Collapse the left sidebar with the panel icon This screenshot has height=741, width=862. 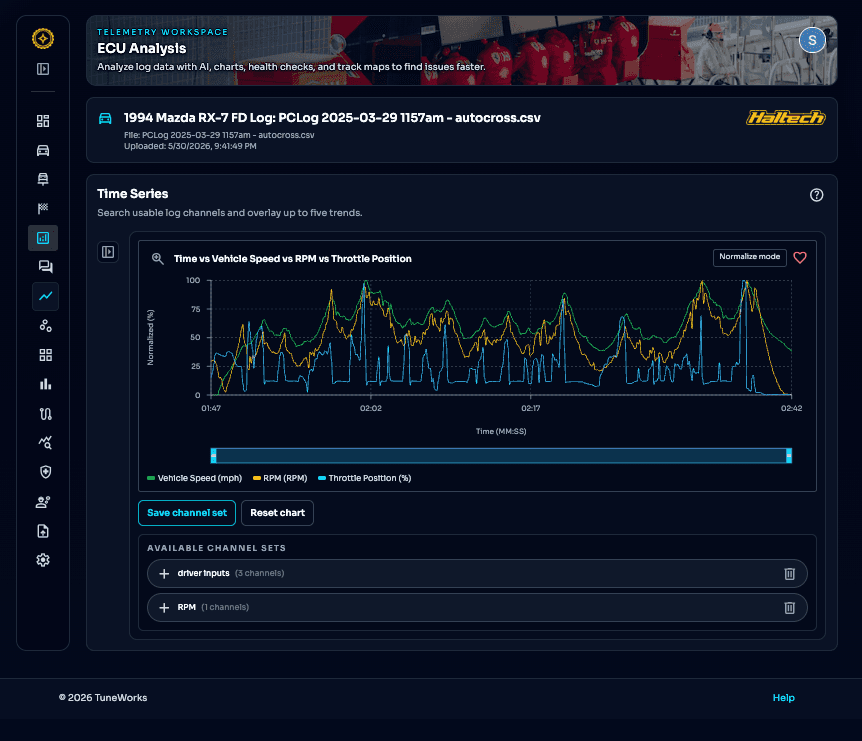43,69
